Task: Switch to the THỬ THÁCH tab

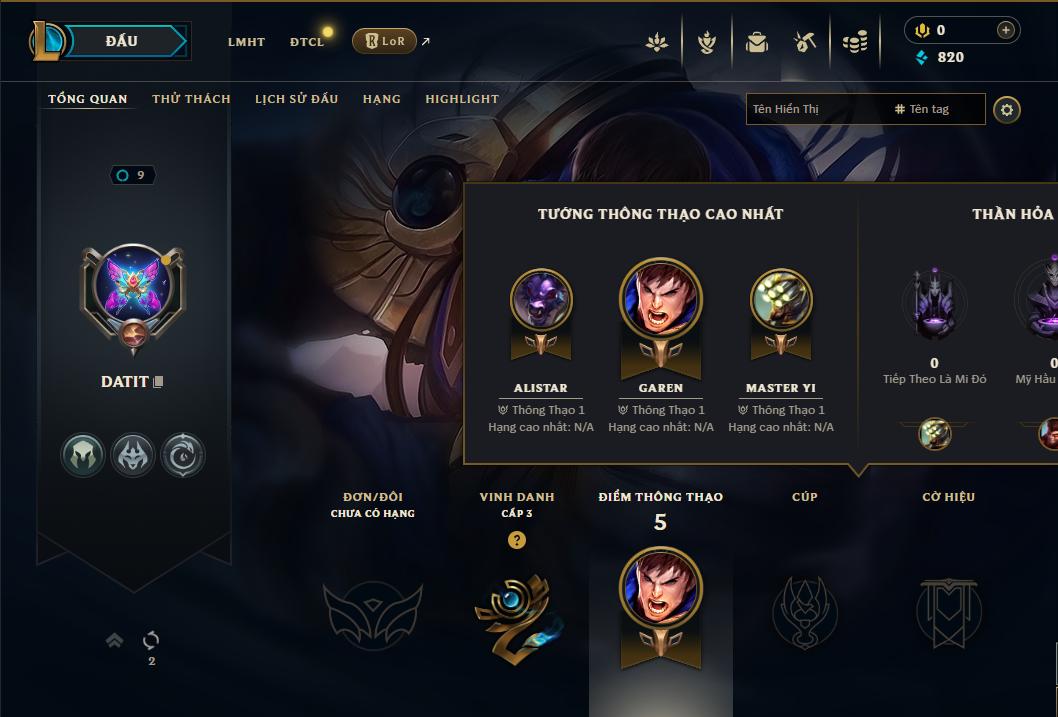Action: click(x=192, y=99)
